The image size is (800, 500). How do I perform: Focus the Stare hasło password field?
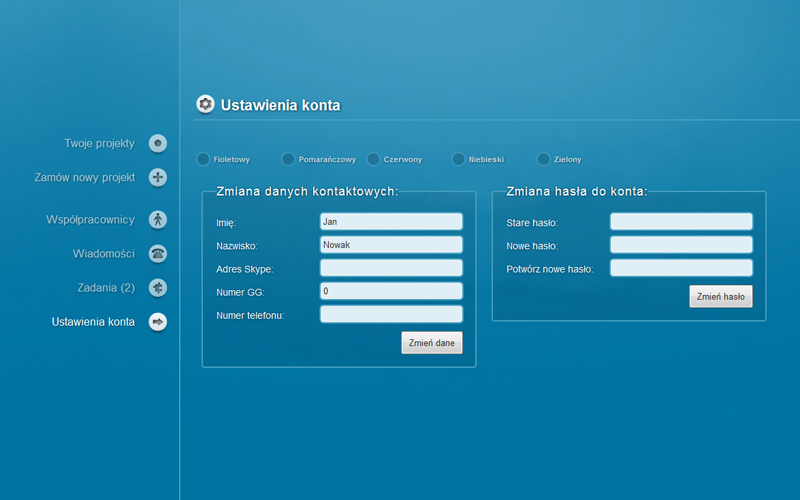pyautogui.click(x=681, y=221)
